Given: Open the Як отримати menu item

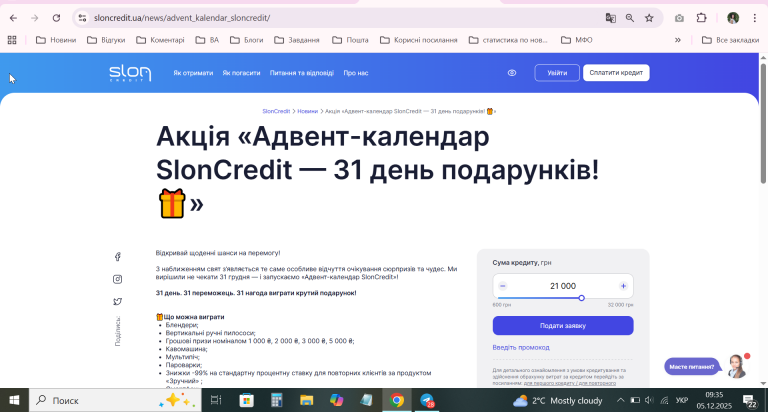Looking at the screenshot, I should 193,73.
